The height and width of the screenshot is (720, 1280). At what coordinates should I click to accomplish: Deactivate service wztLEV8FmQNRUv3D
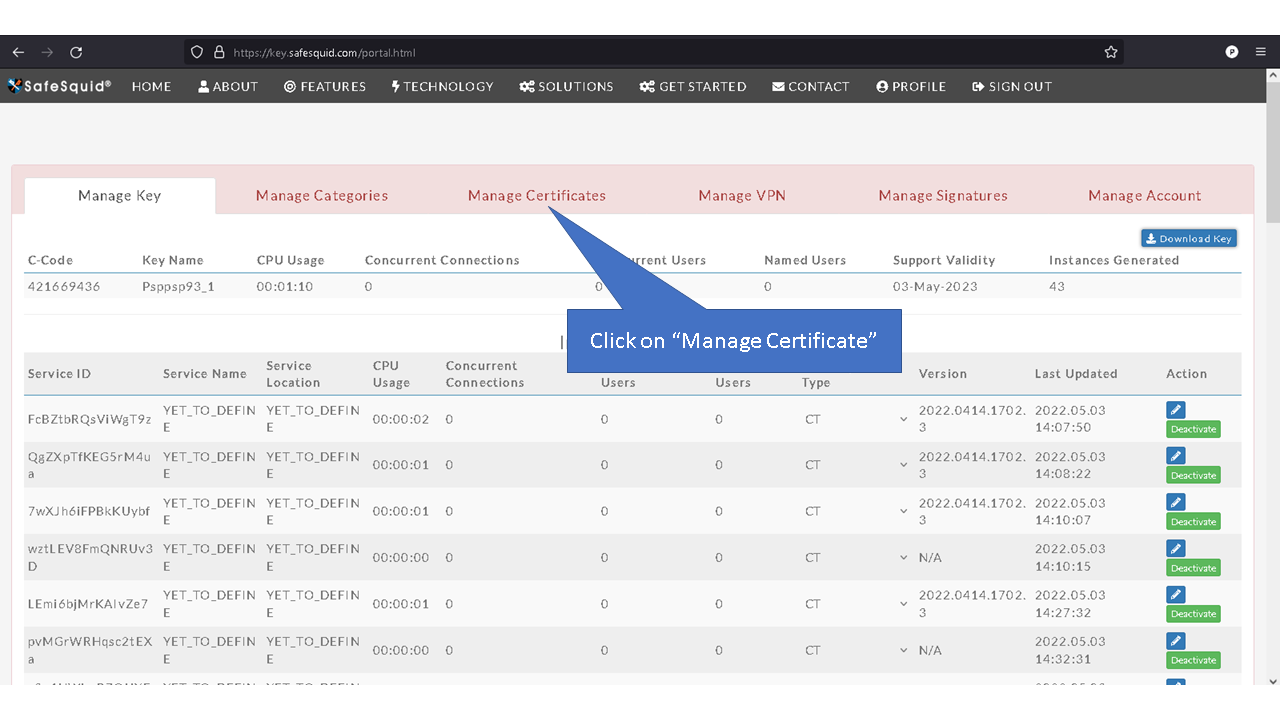click(x=1192, y=567)
